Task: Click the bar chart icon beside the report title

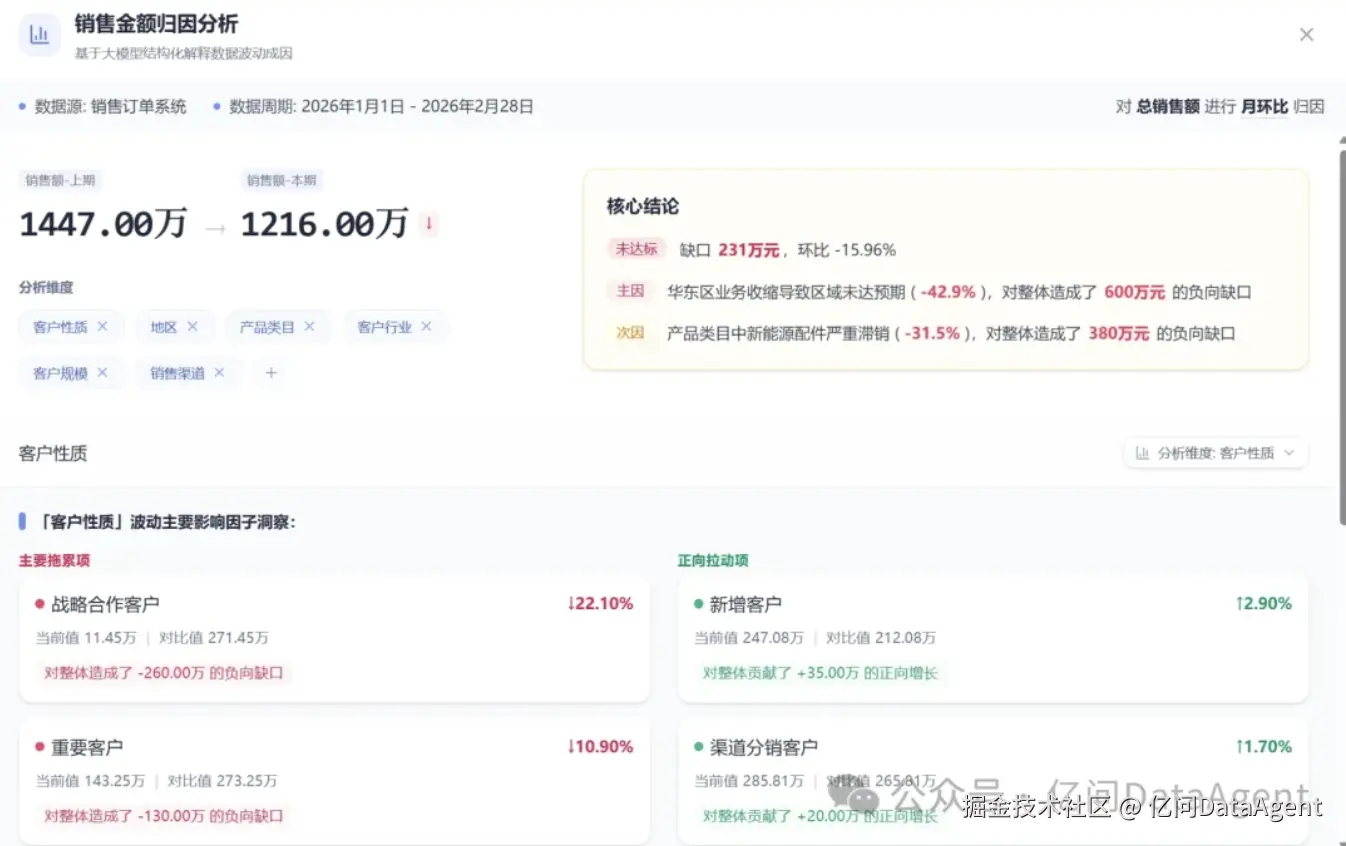Action: tap(38, 34)
